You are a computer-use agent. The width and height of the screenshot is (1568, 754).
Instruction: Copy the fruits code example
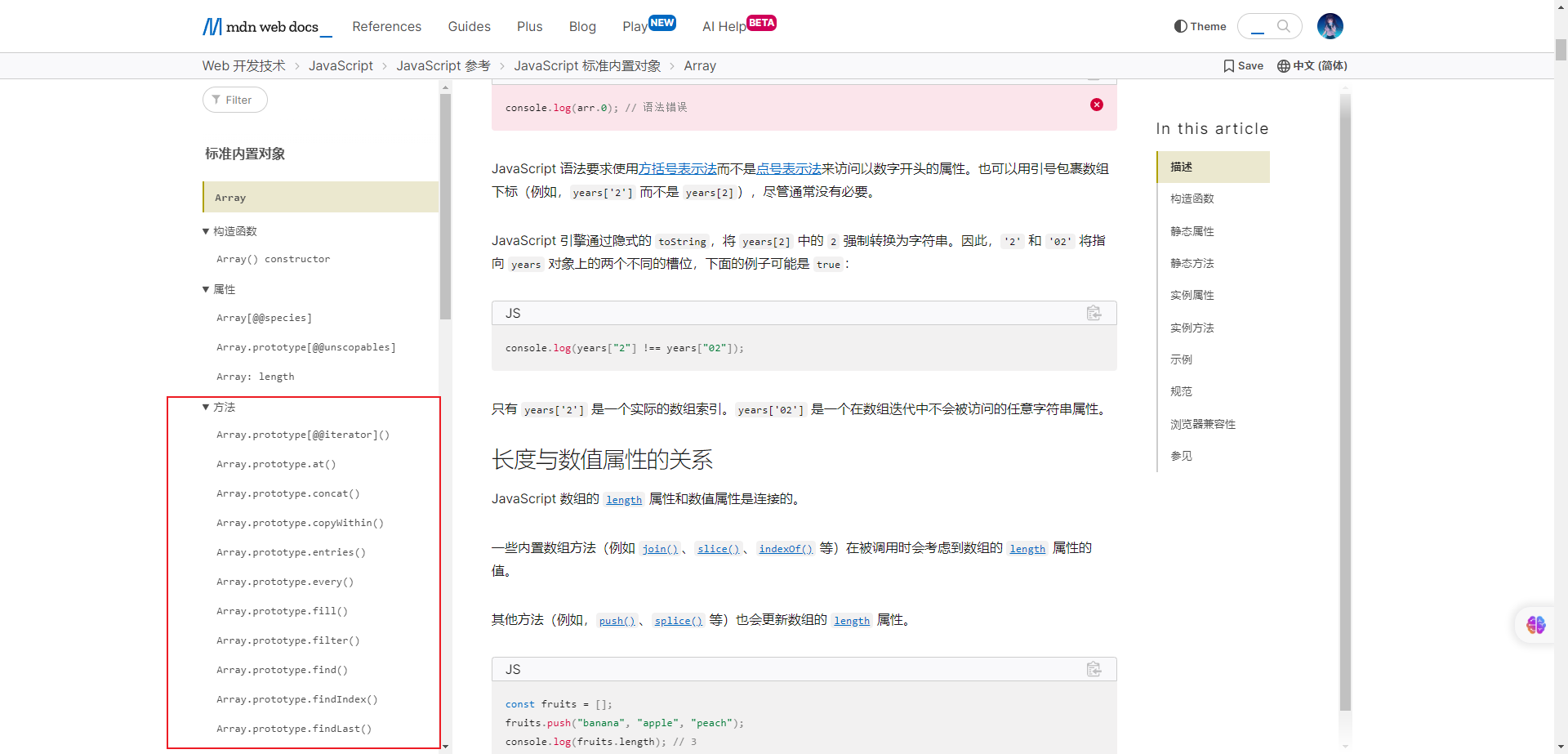(x=1094, y=669)
